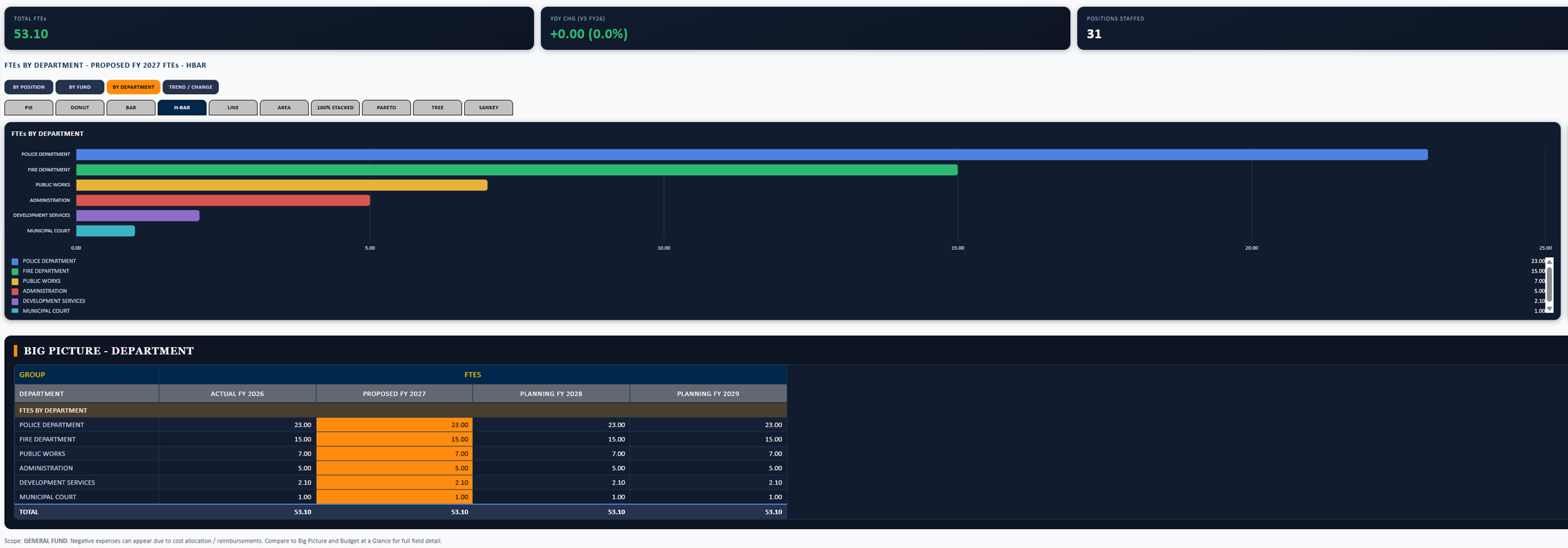Screen dimensions: 1568x548
Task: Display the Pareto chart
Action: [x=386, y=108]
